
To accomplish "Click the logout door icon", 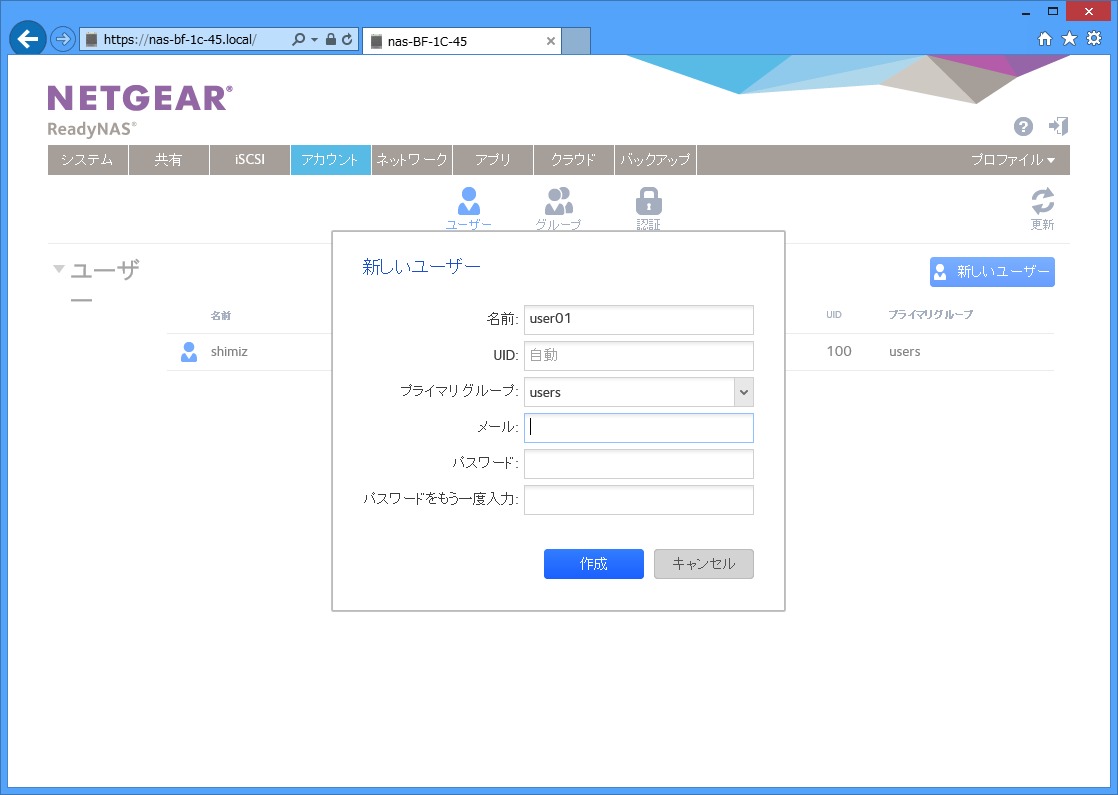I will click(x=1058, y=126).
